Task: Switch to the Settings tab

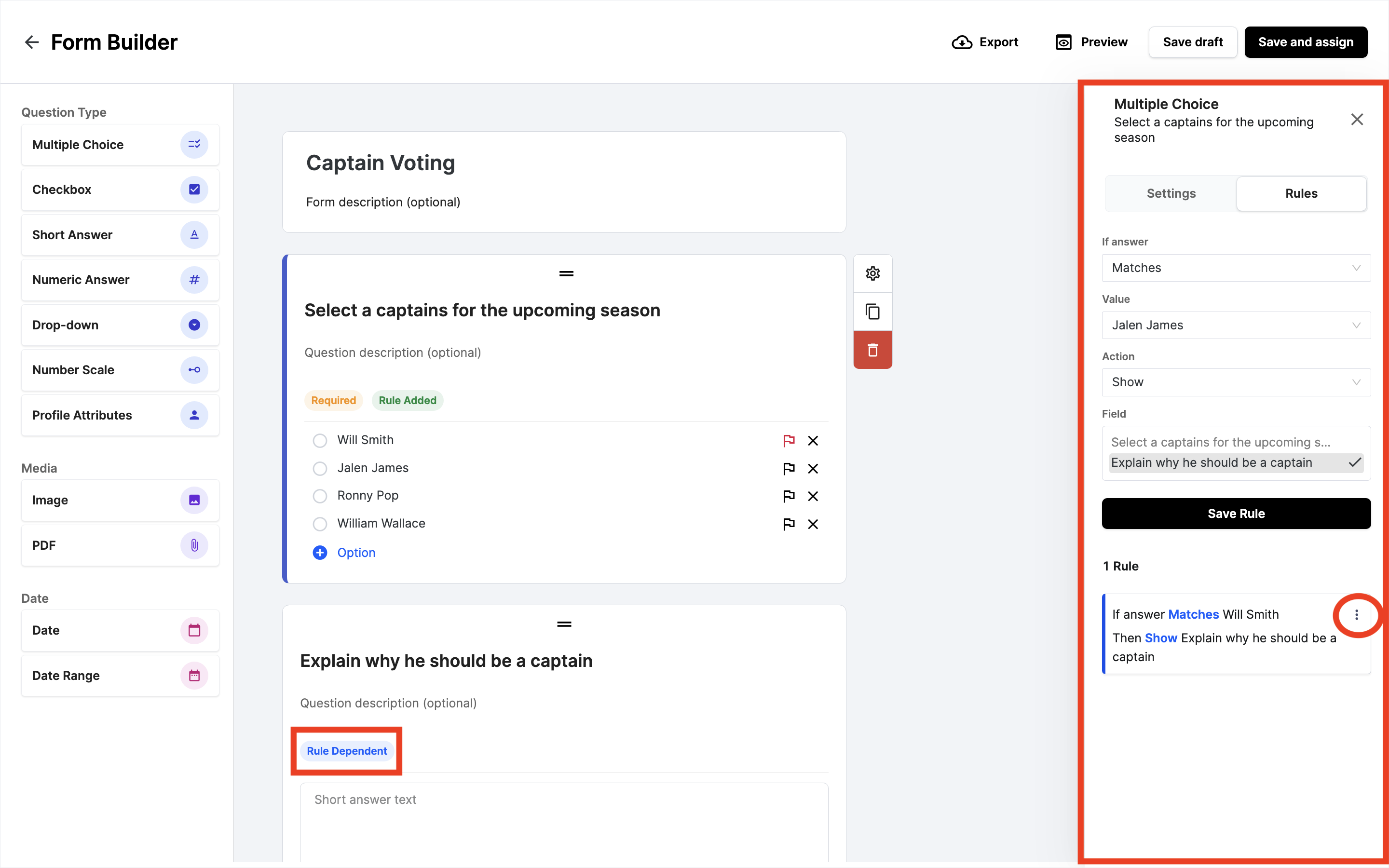Action: 1171,193
